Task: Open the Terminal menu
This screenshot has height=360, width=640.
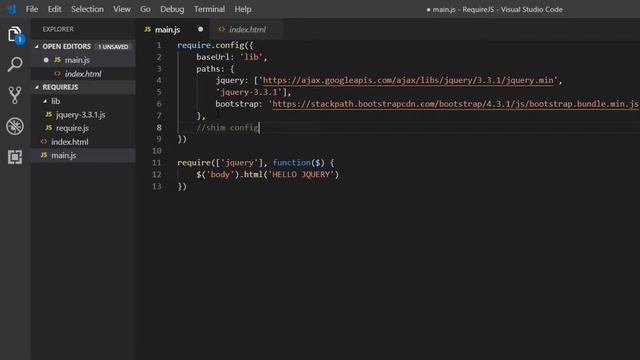Action: pos(209,9)
